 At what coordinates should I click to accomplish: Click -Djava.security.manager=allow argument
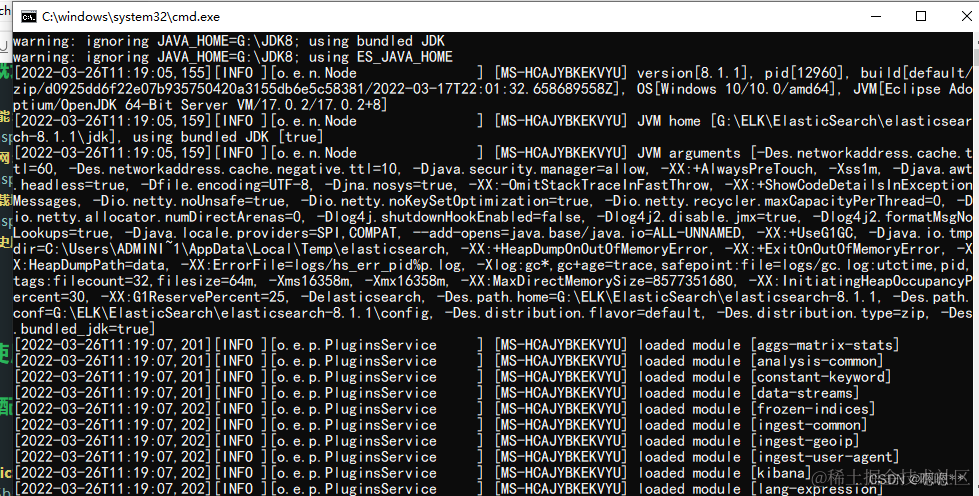[531, 169]
